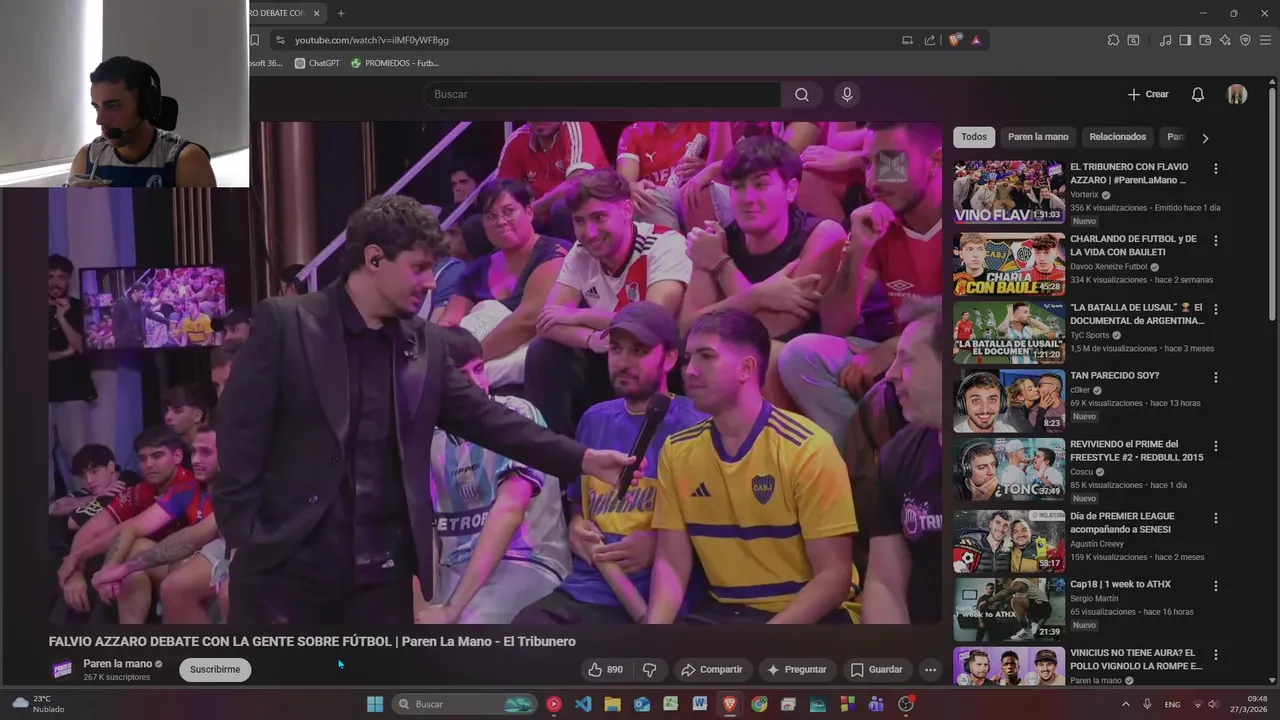Click the Vorterix channel name
The height and width of the screenshot is (720, 1280).
(1084, 195)
